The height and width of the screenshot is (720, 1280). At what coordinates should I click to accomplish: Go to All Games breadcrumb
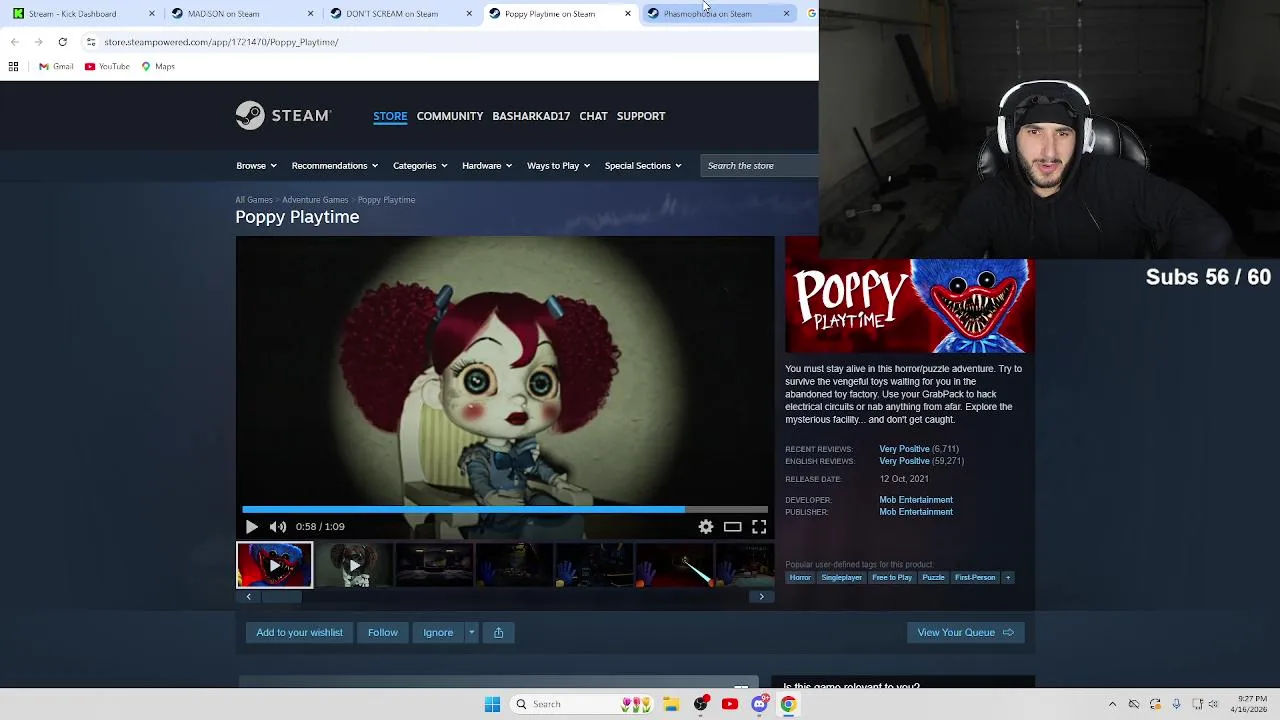point(254,200)
